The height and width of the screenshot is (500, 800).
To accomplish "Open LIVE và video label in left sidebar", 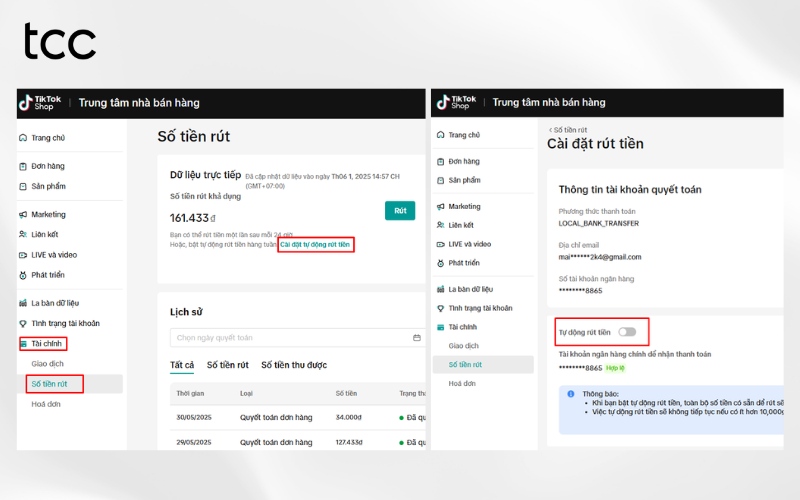I will pos(54,255).
